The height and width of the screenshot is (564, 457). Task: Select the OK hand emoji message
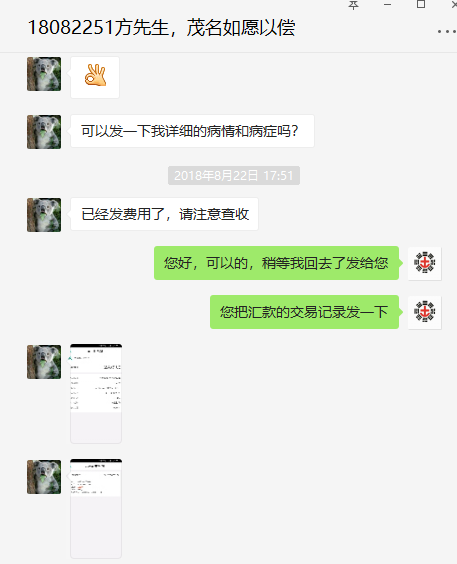coord(95,77)
